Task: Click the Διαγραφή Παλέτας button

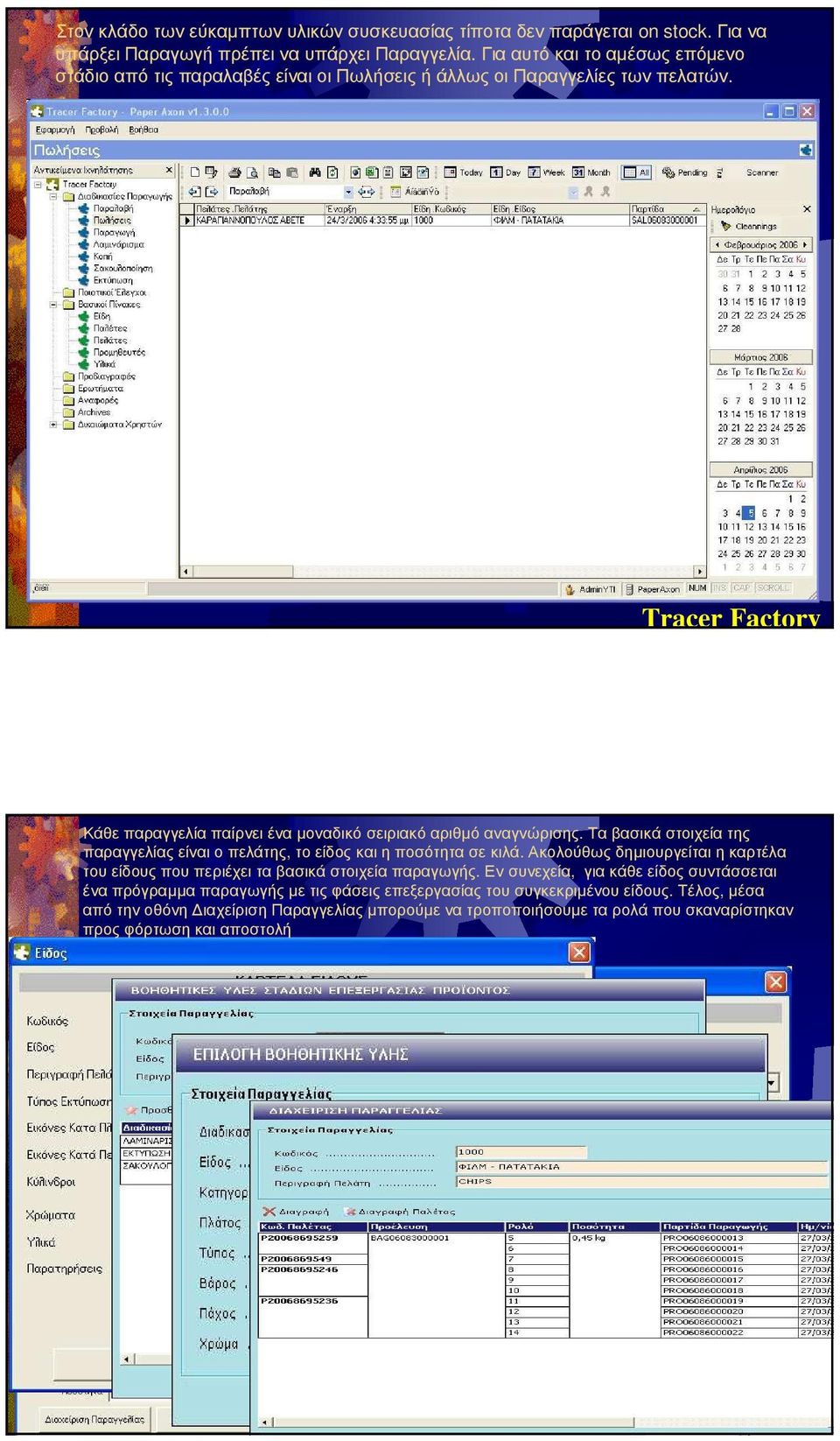Action: tap(400, 1212)
